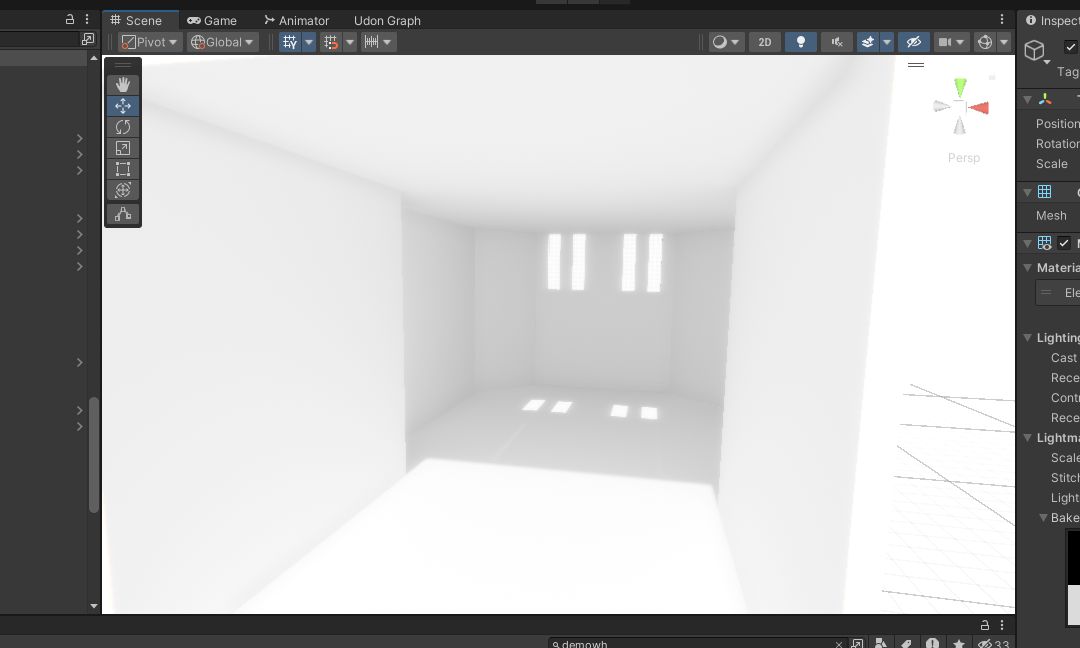1080x648 pixels.
Task: Toggle the Mesh Renderer enabled checkbox
Action: [x=1064, y=243]
